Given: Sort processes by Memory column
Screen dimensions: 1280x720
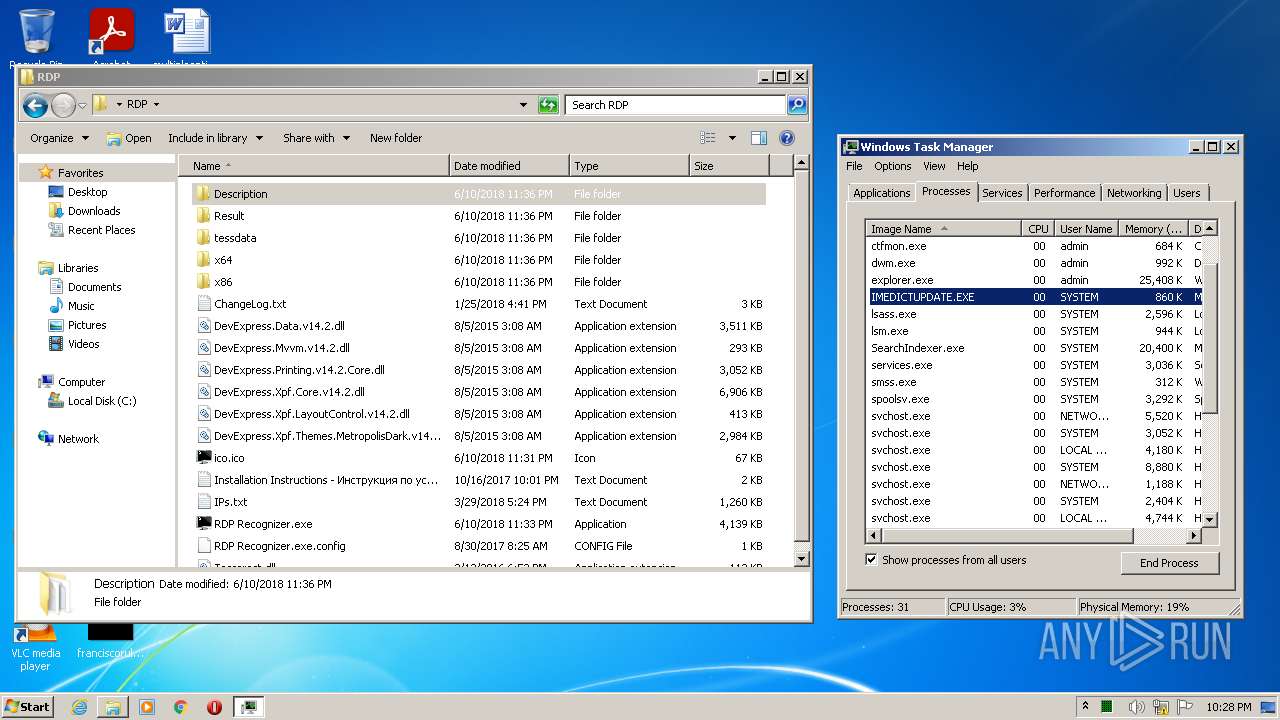Looking at the screenshot, I should pyautogui.click(x=1155, y=229).
